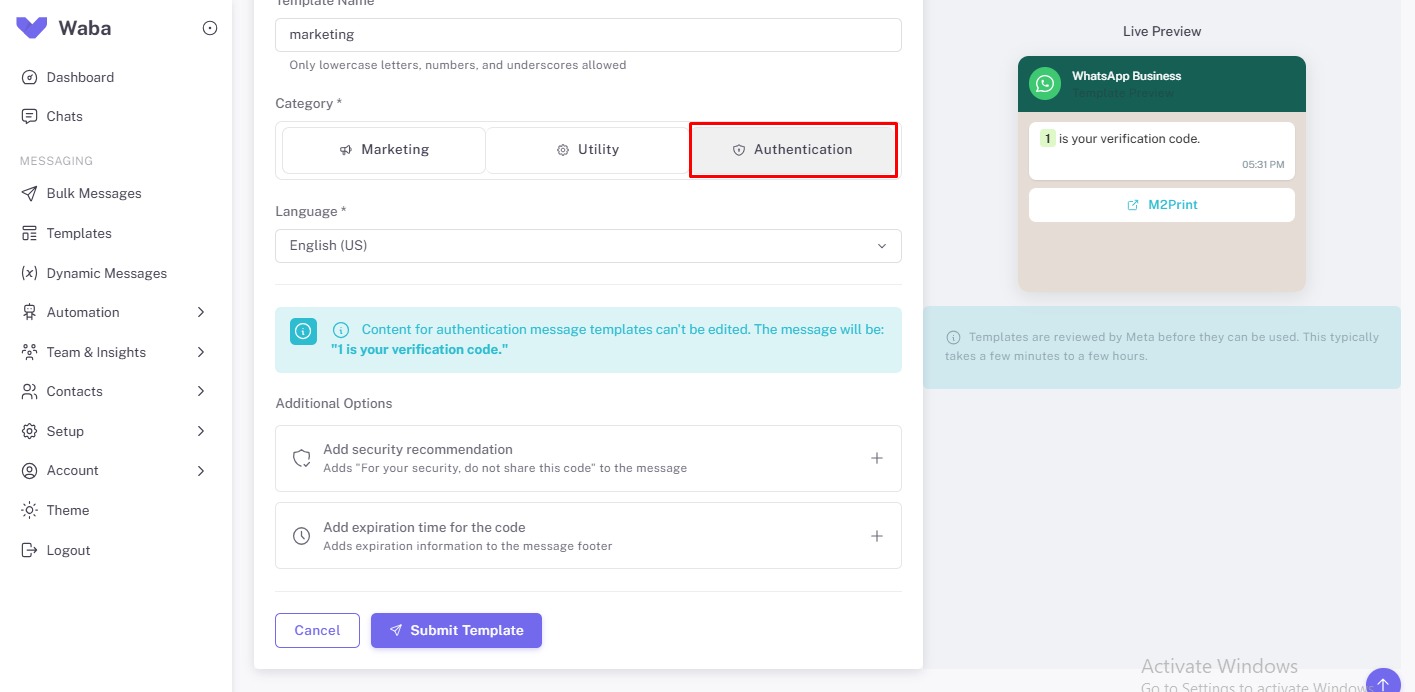This screenshot has height=692, width=1415.
Task: Edit the Template Name field
Action: coord(588,34)
